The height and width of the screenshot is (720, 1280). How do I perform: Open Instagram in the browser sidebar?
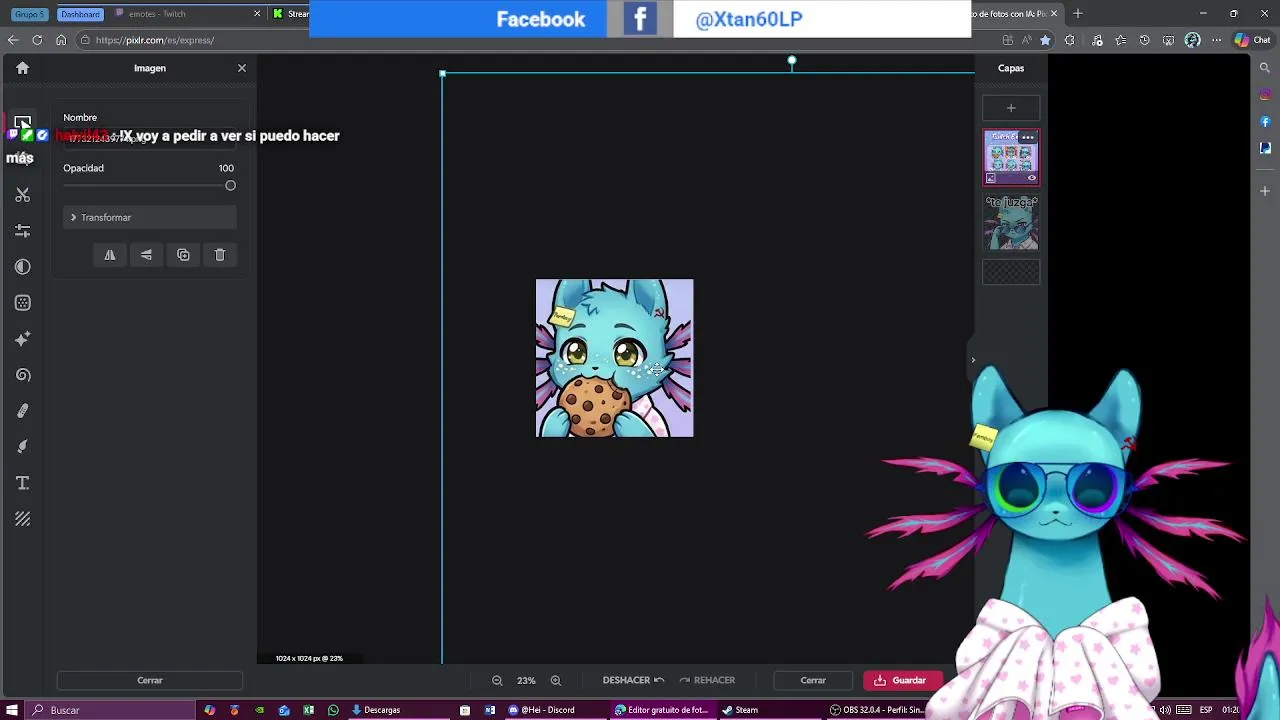pyautogui.click(x=1265, y=95)
